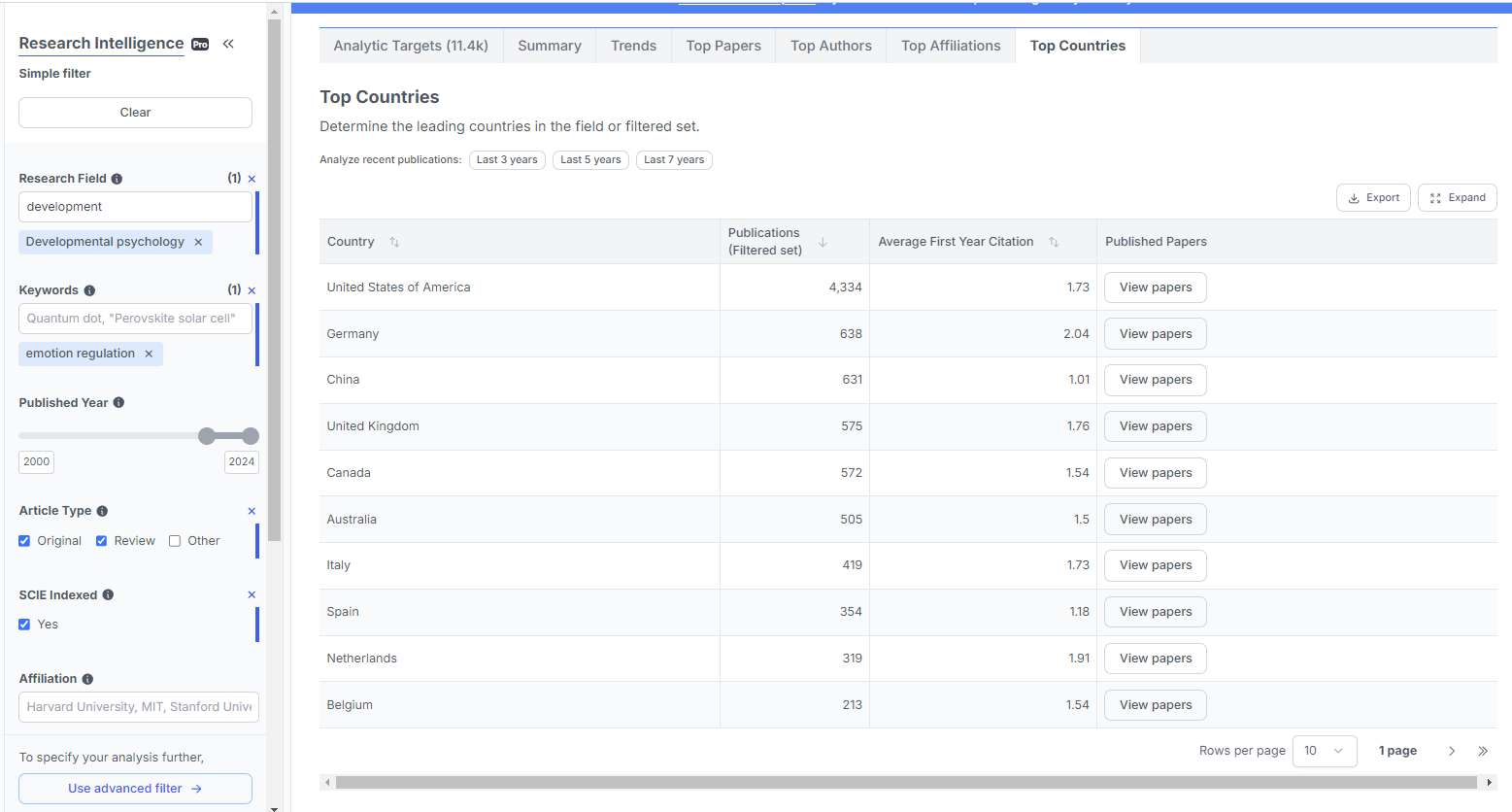Click the Use advanced filter button
1512x812 pixels.
click(x=135, y=788)
